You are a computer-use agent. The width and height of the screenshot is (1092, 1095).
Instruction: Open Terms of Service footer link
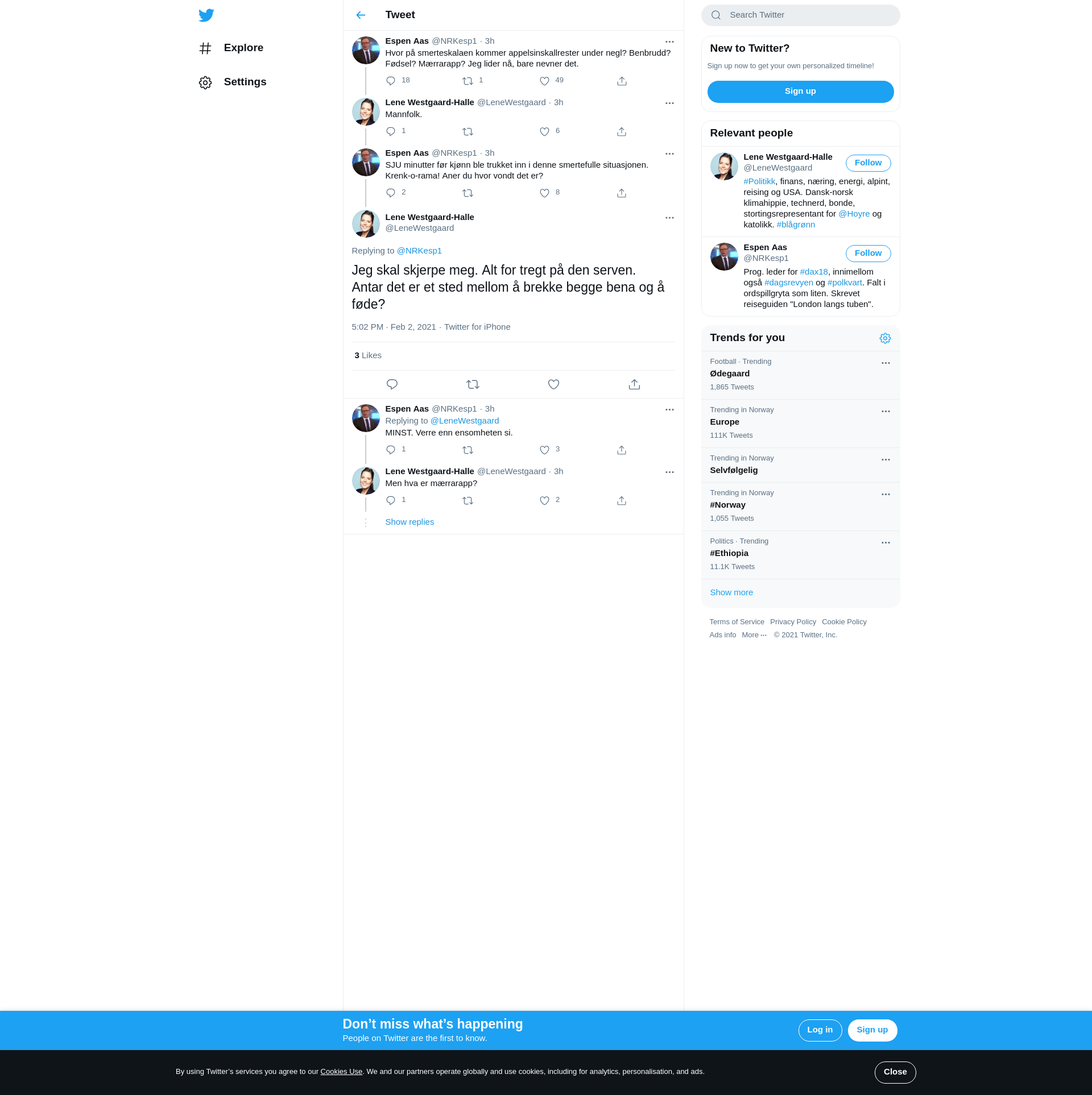click(x=737, y=622)
